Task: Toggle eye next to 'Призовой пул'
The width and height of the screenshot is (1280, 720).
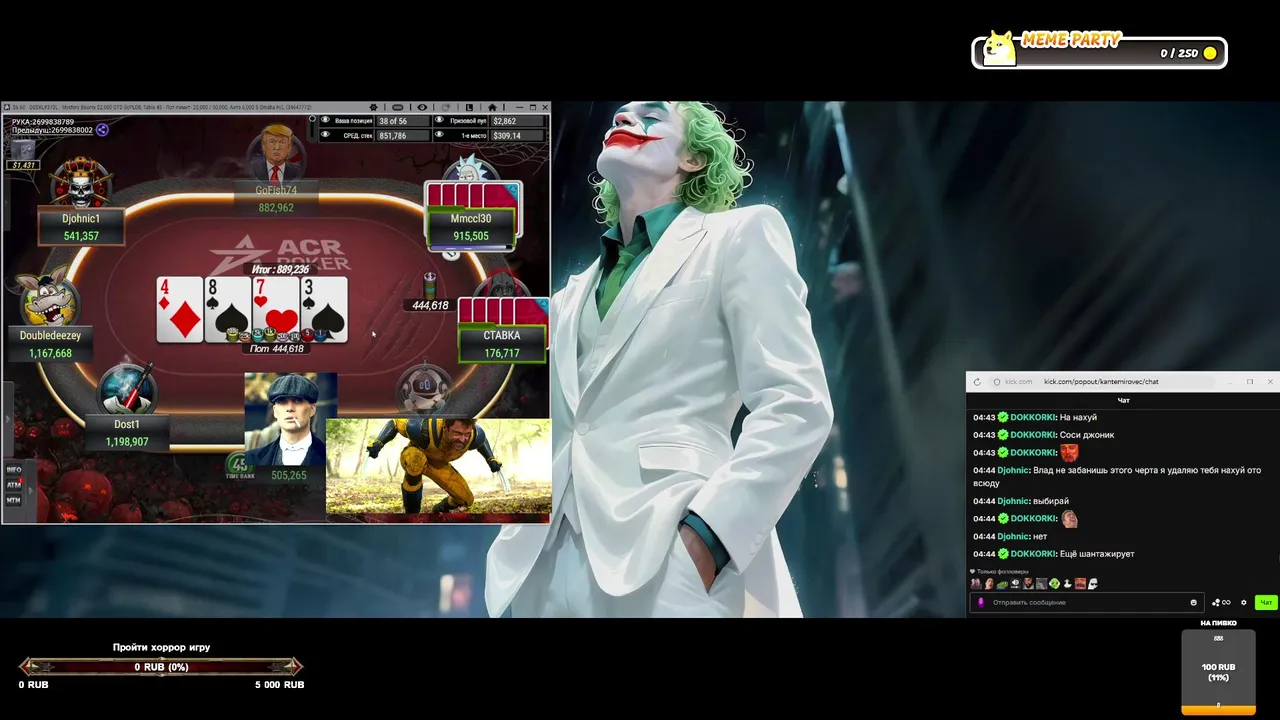Action: pyautogui.click(x=439, y=120)
